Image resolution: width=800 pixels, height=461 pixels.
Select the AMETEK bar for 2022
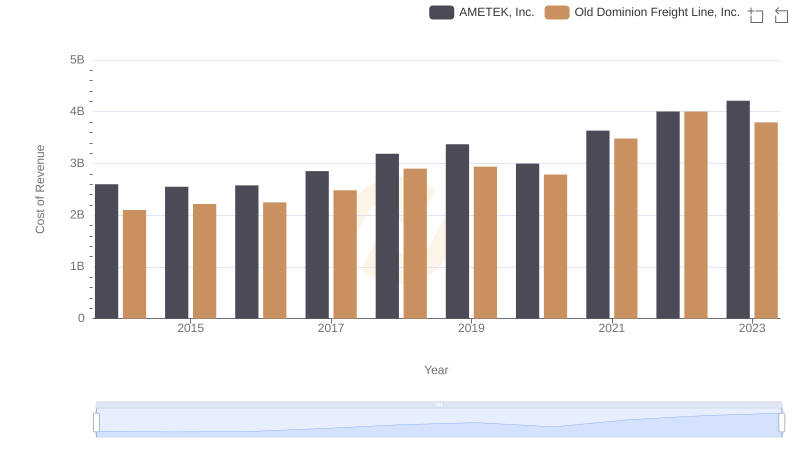[x=668, y=215]
